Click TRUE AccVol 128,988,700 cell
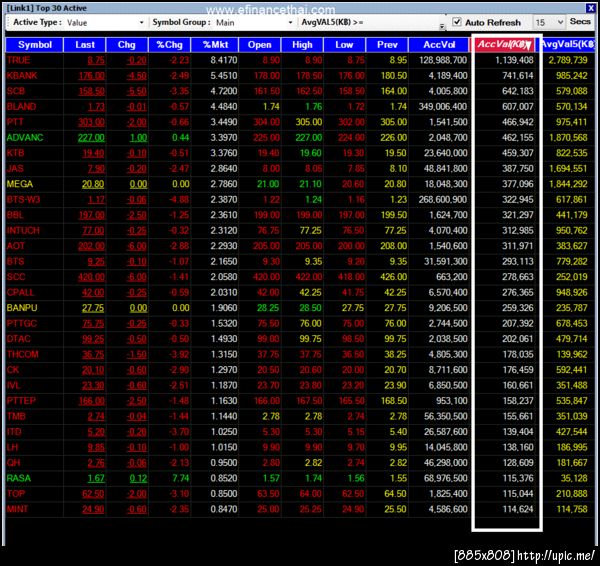This screenshot has height=566, width=600. [443, 60]
